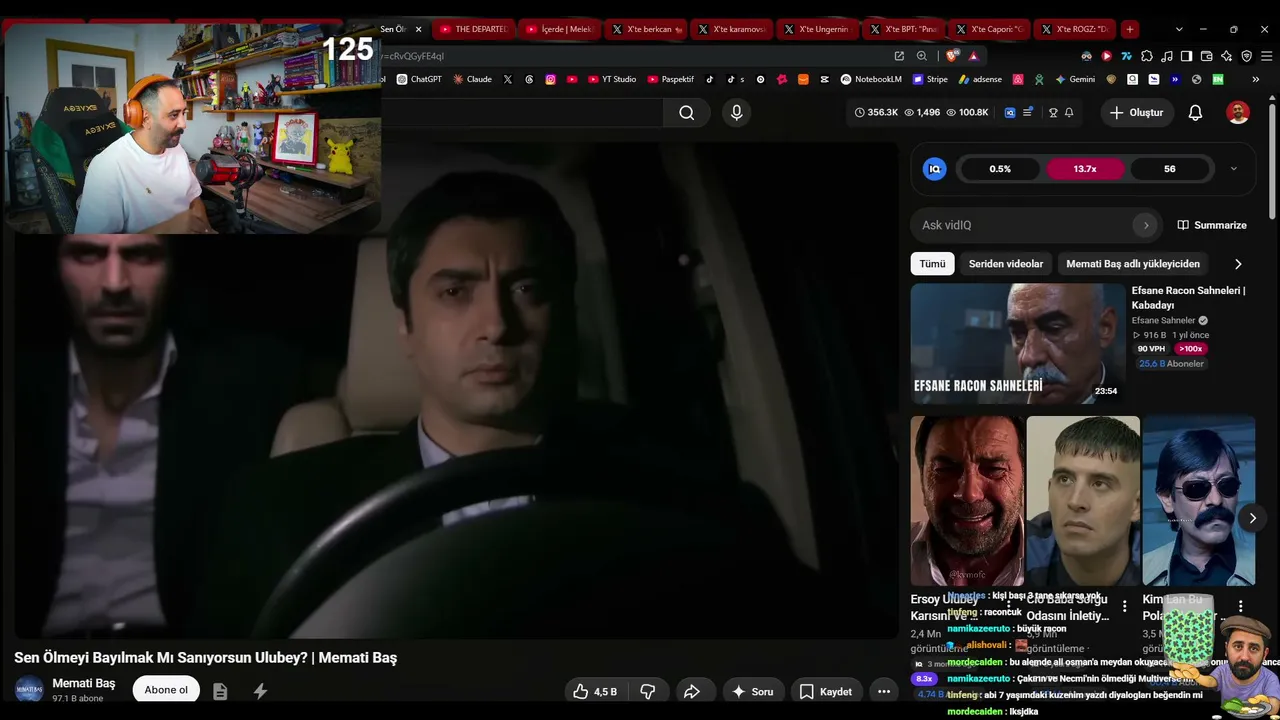
Task: Click the vidIQ logo in the stats panel
Action: [934, 169]
